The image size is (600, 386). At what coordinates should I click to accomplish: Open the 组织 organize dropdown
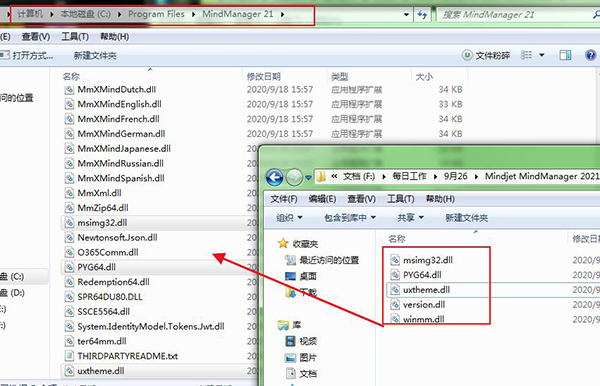click(289, 218)
